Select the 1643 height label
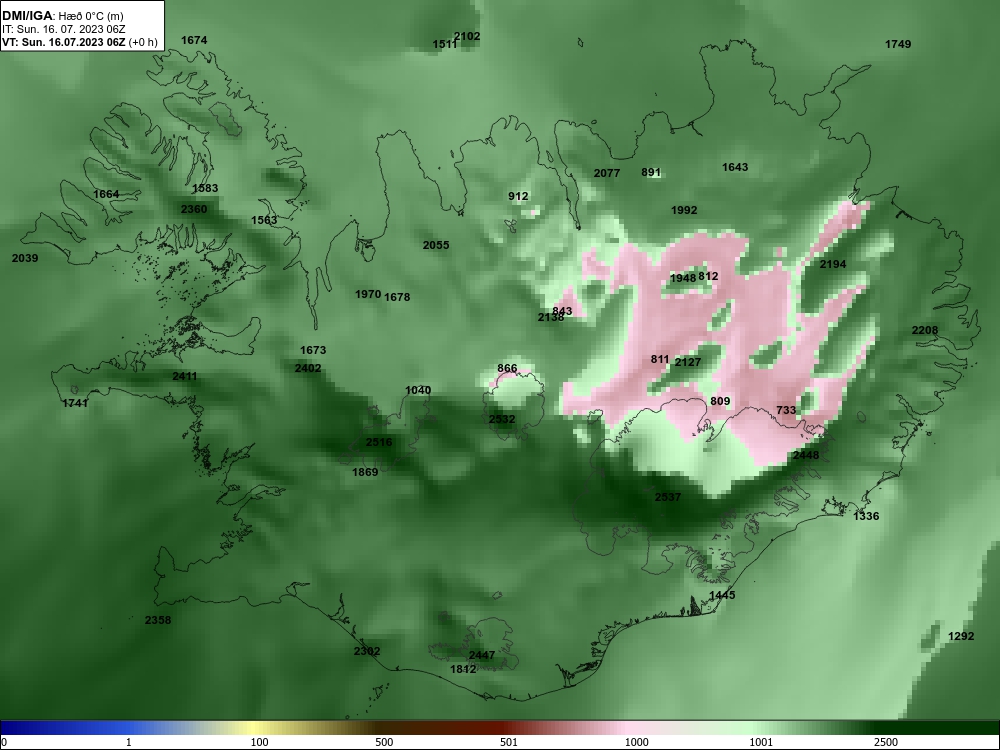Screen dimensions: 1000x750 (x=735, y=167)
